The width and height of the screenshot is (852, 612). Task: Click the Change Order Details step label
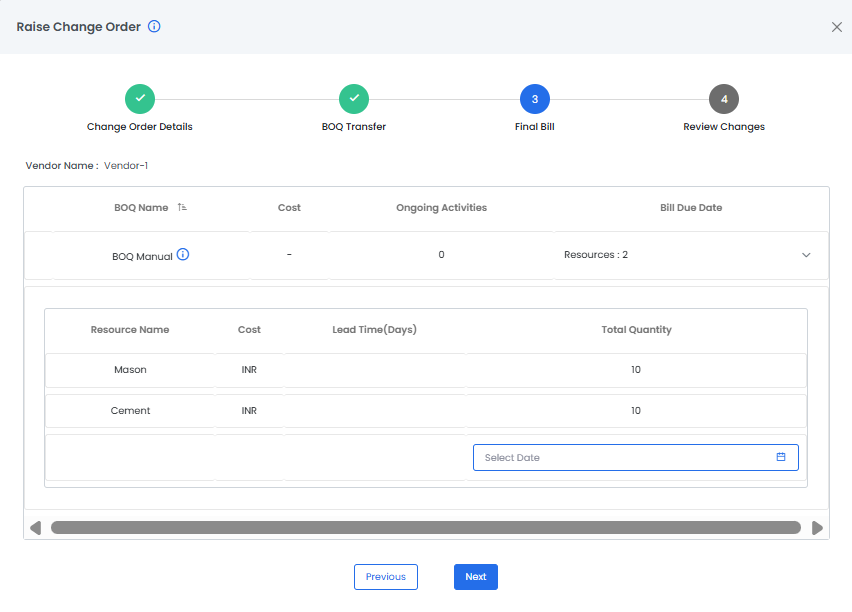[140, 127]
